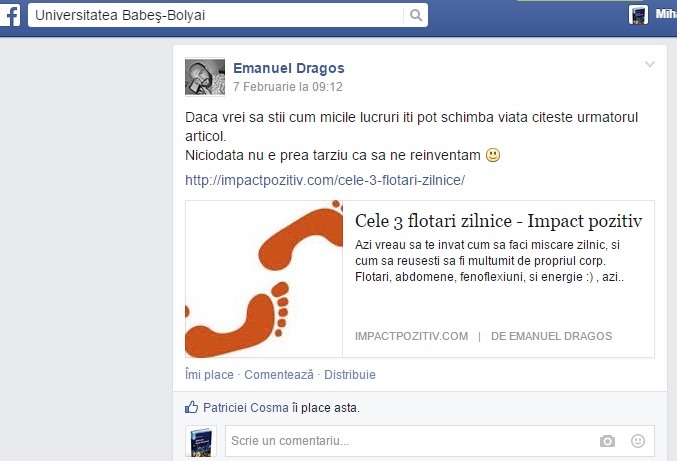Viewport: 677px width, 461px height.
Task: Expand the post options chevron
Action: (649, 64)
